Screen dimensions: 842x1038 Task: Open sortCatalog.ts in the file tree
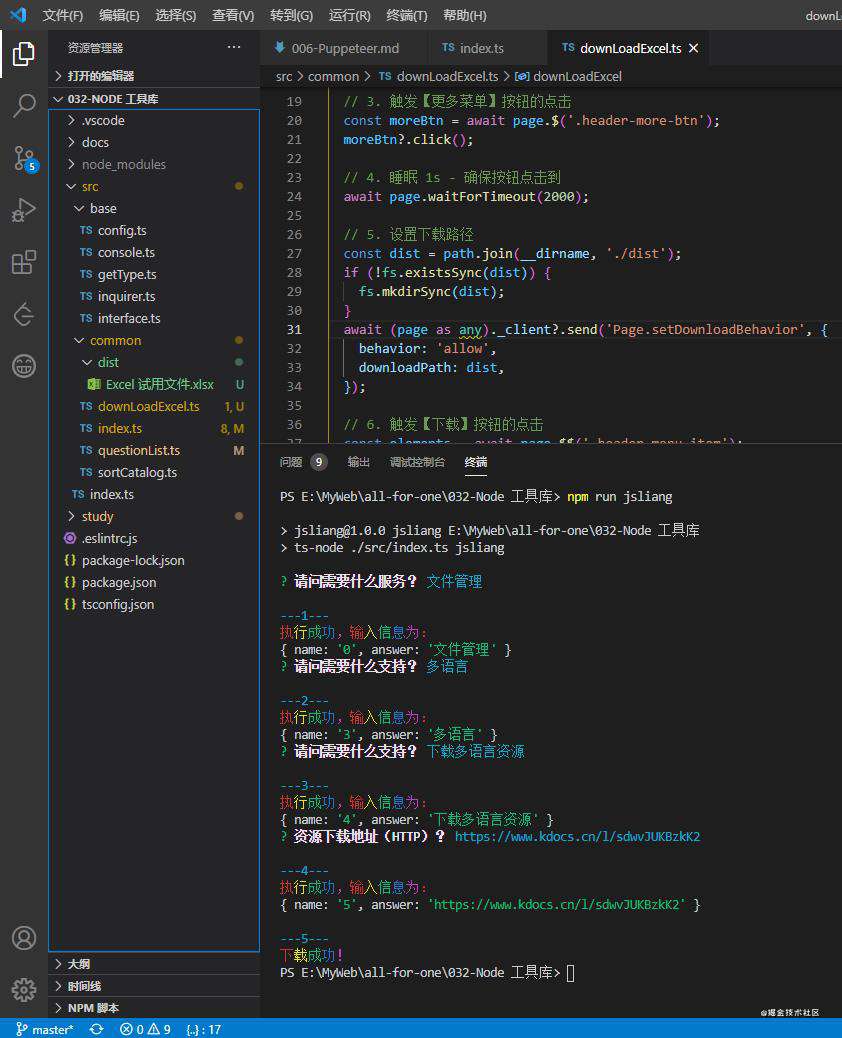pyautogui.click(x=154, y=472)
